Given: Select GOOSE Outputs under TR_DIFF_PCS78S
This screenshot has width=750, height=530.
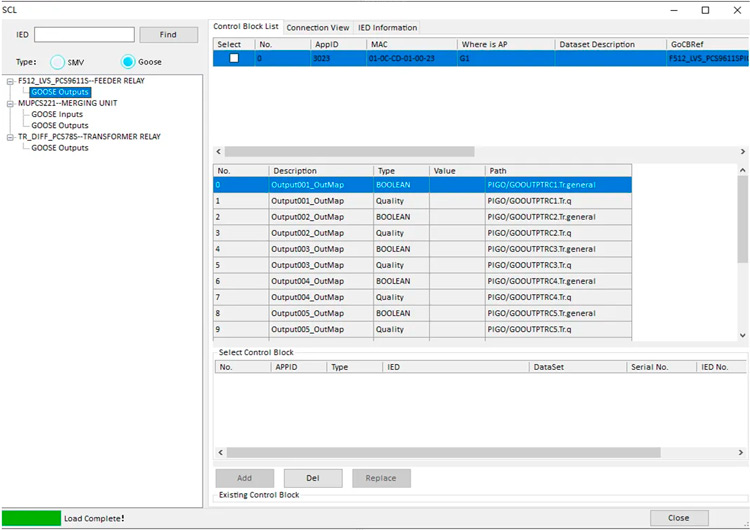Looking at the screenshot, I should (x=60, y=148).
